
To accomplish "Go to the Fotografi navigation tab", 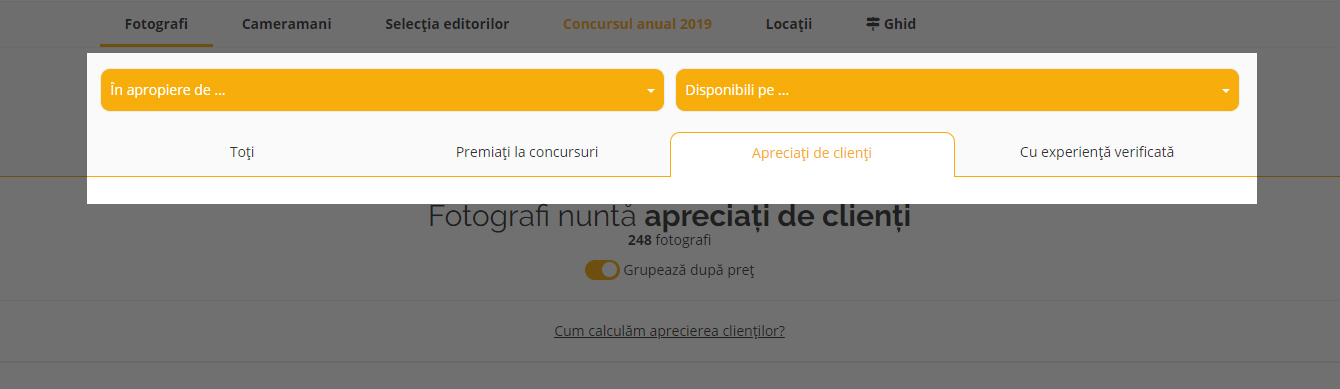I will coord(156,24).
